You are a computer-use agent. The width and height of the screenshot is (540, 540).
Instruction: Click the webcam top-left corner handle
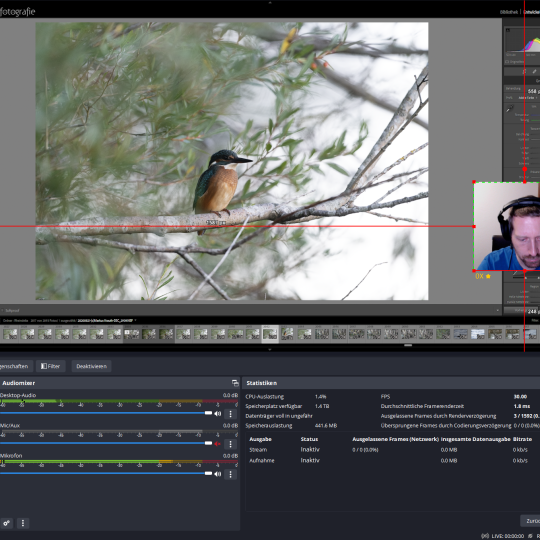pyautogui.click(x=474, y=182)
